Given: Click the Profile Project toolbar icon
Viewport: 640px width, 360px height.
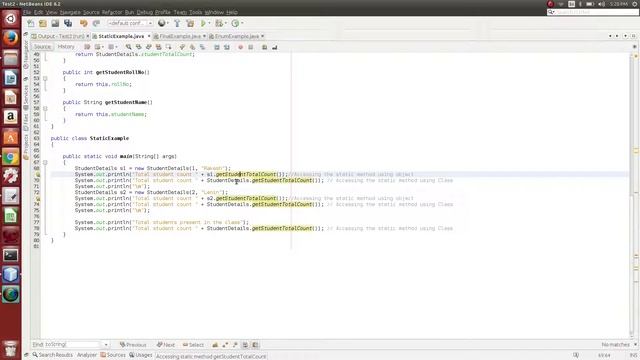Looking at the screenshot, I should (235, 23).
